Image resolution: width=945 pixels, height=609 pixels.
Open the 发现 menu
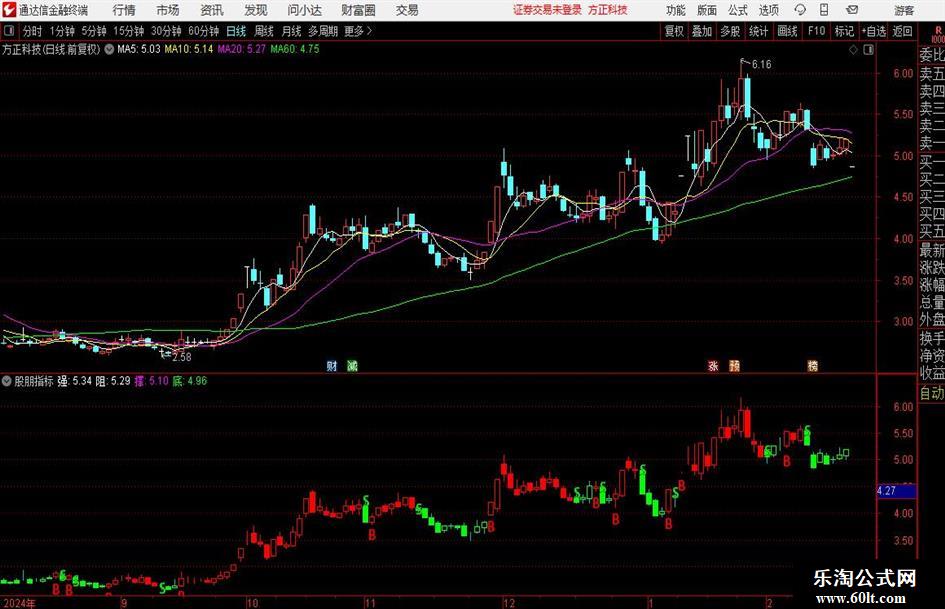[x=256, y=10]
